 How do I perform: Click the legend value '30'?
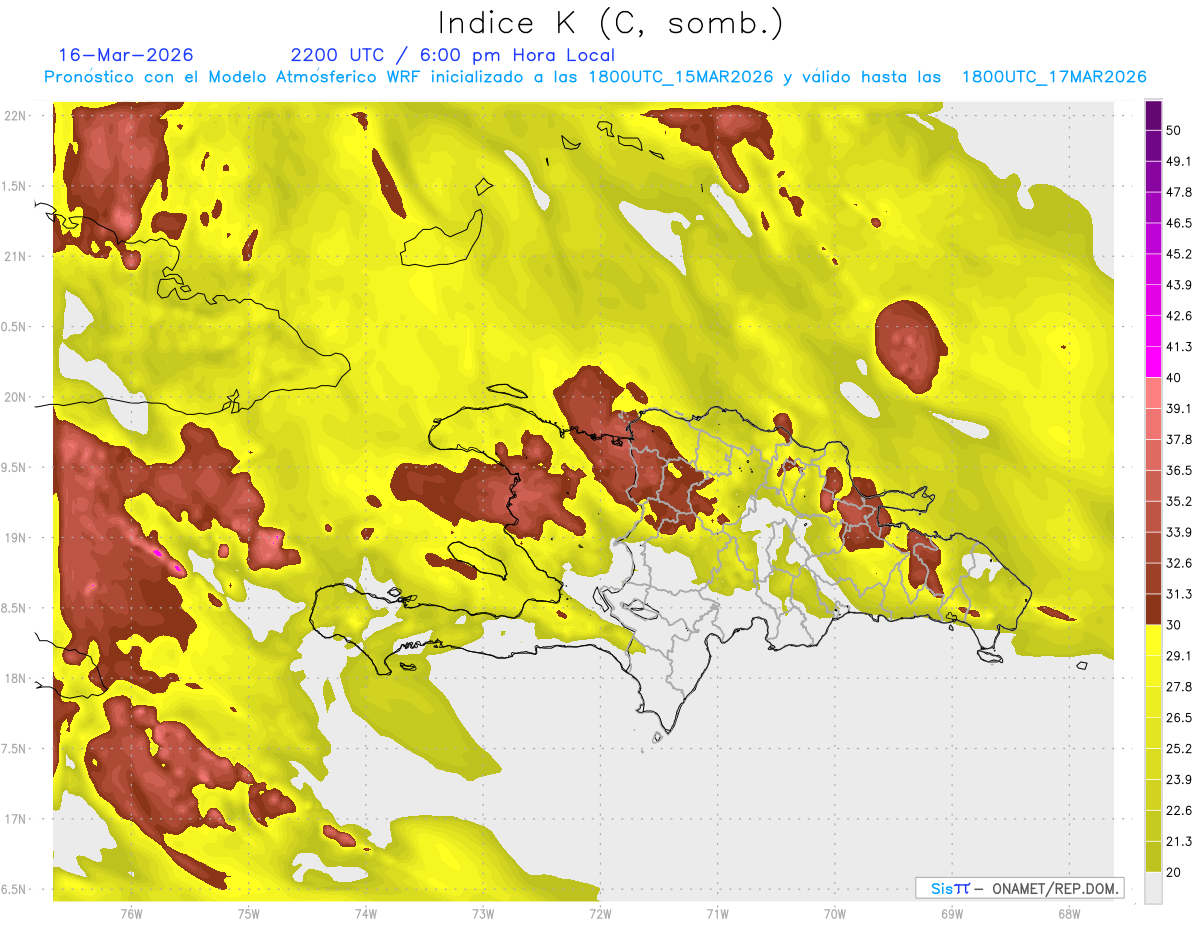click(1174, 625)
